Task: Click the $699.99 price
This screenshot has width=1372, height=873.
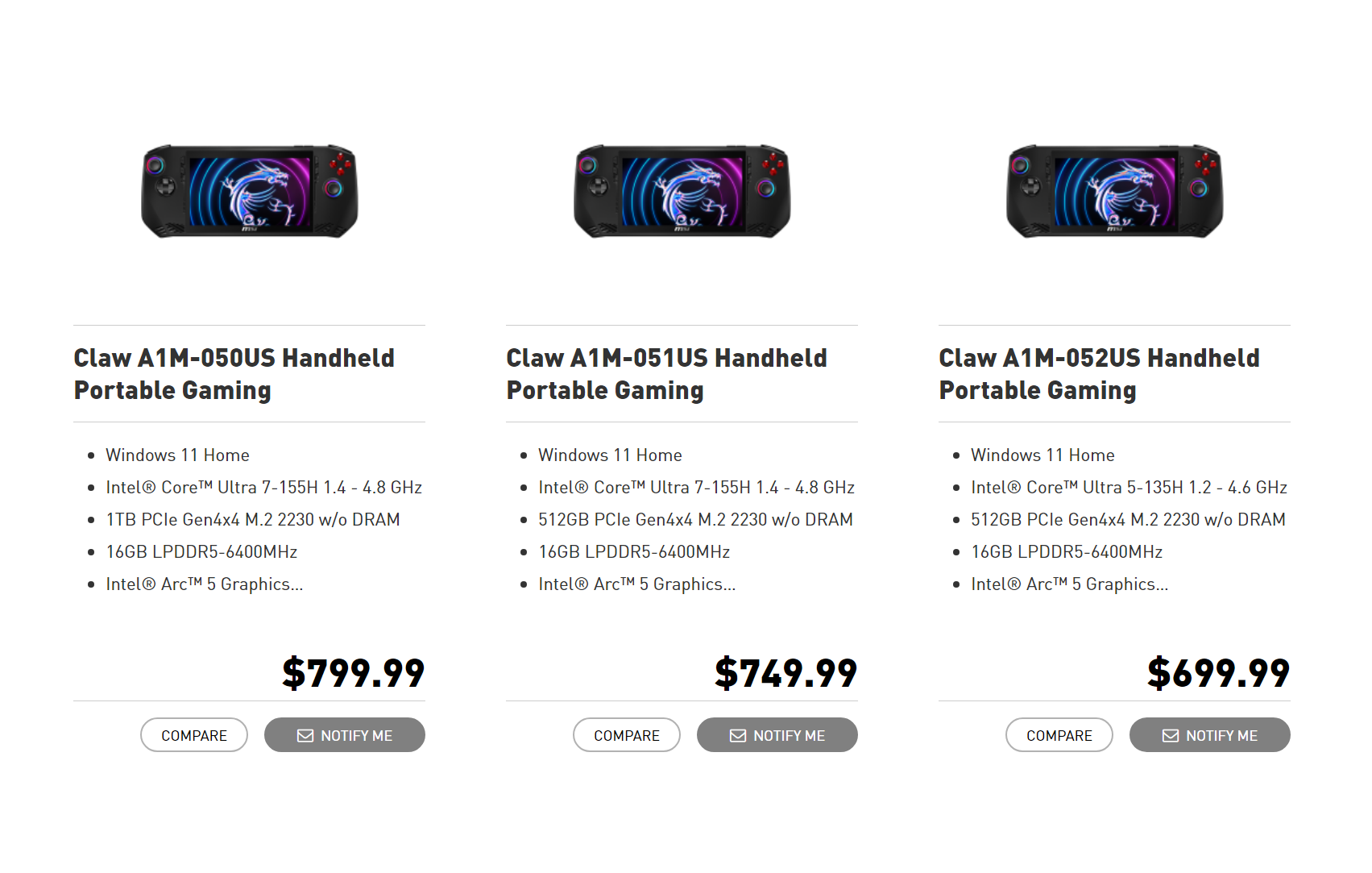Action: click(x=1219, y=673)
